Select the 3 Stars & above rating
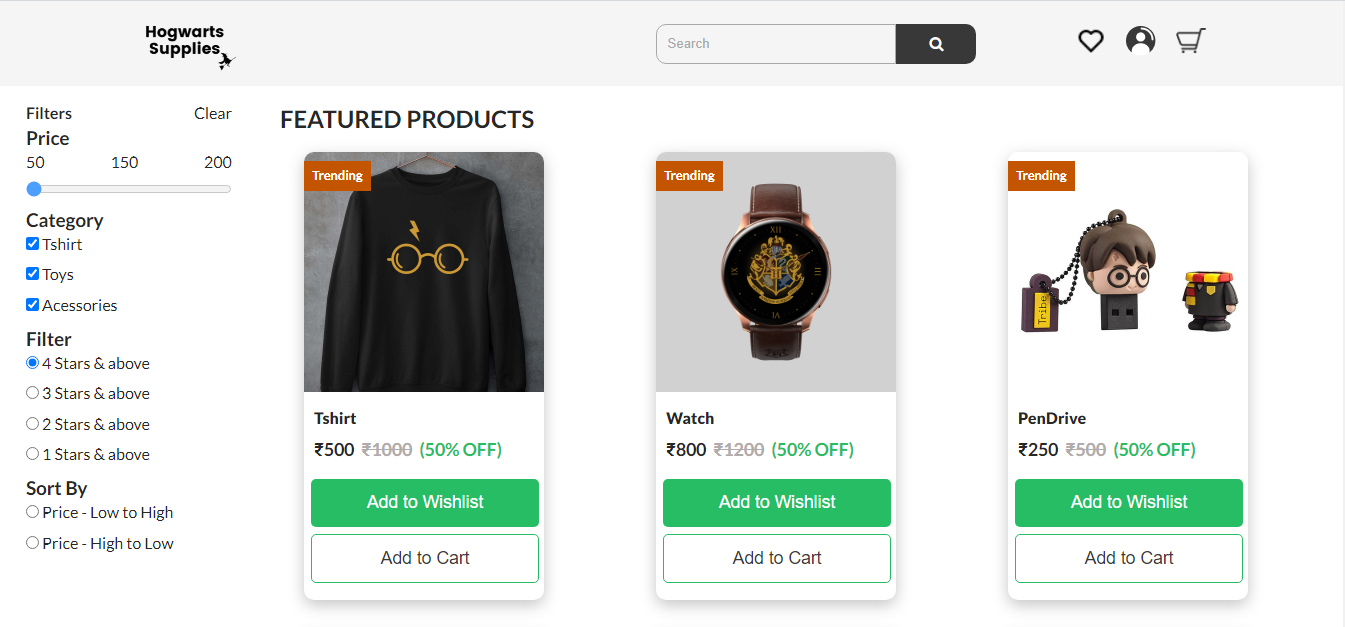1345x627 pixels. (x=32, y=392)
